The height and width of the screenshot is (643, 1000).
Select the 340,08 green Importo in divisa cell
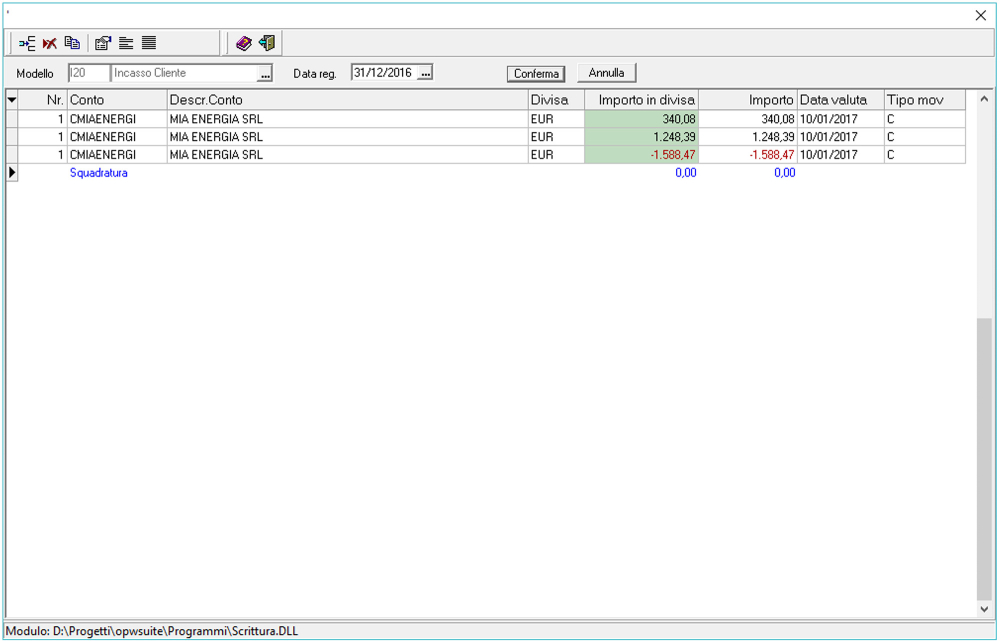(x=641, y=119)
